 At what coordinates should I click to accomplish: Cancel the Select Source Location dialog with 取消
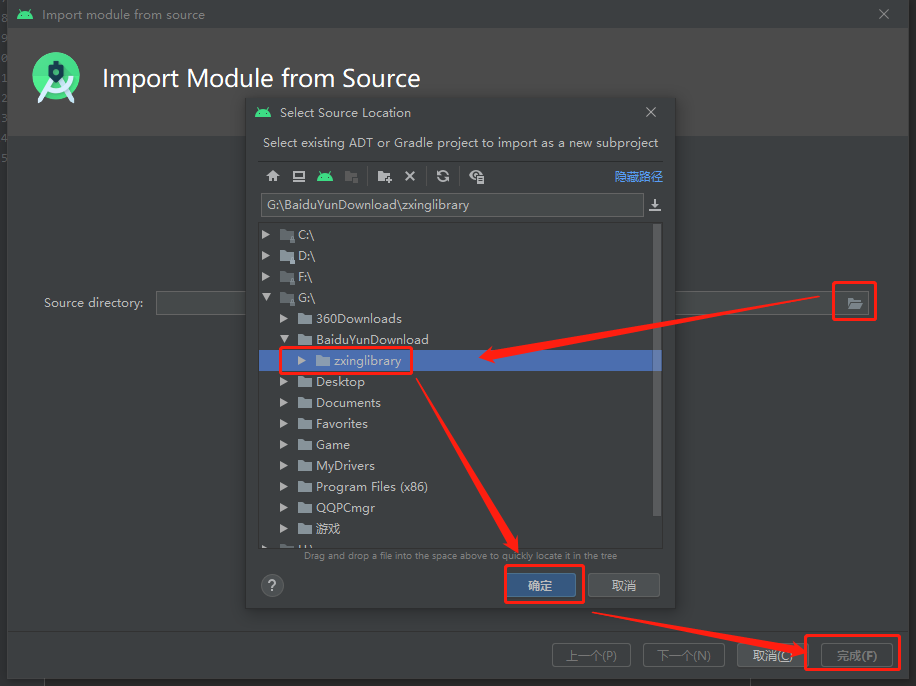click(x=624, y=585)
